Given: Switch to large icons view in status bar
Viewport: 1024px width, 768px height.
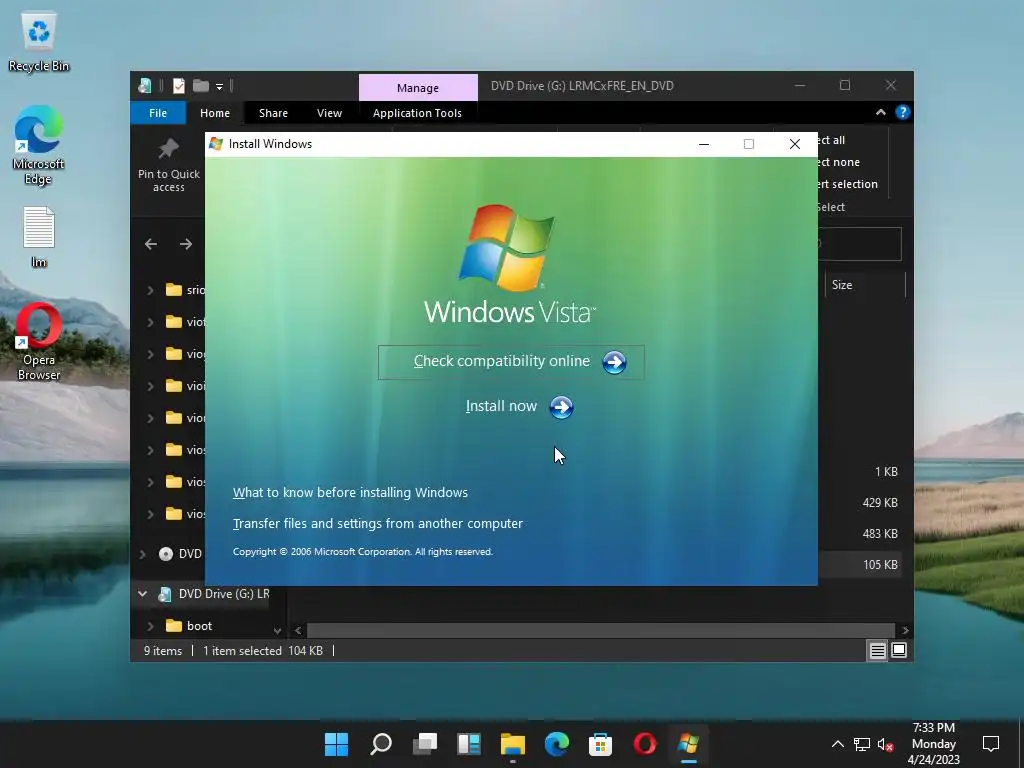Looking at the screenshot, I should [x=899, y=650].
